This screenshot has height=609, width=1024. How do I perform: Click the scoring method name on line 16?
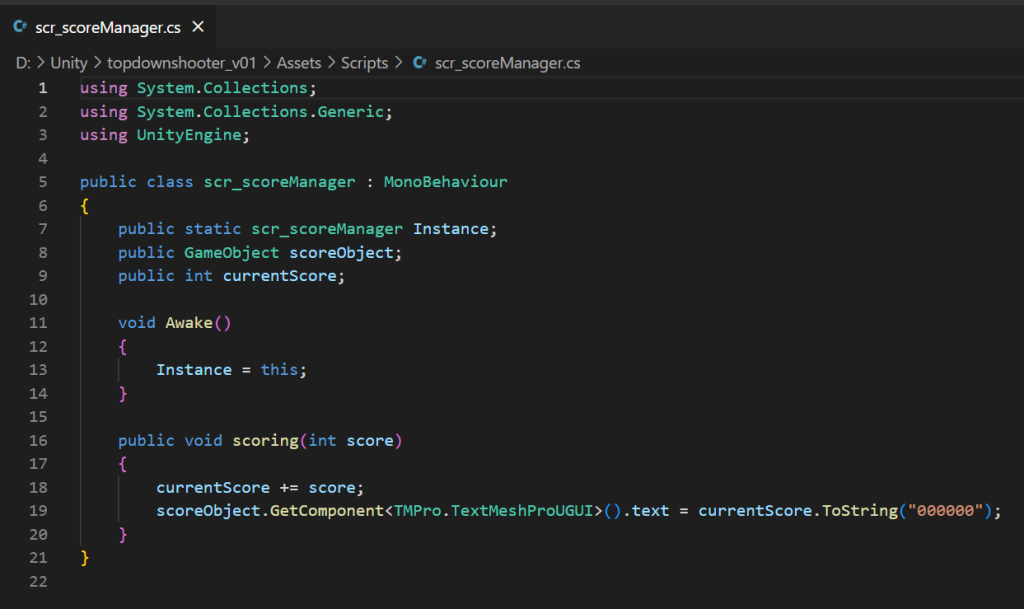(265, 440)
